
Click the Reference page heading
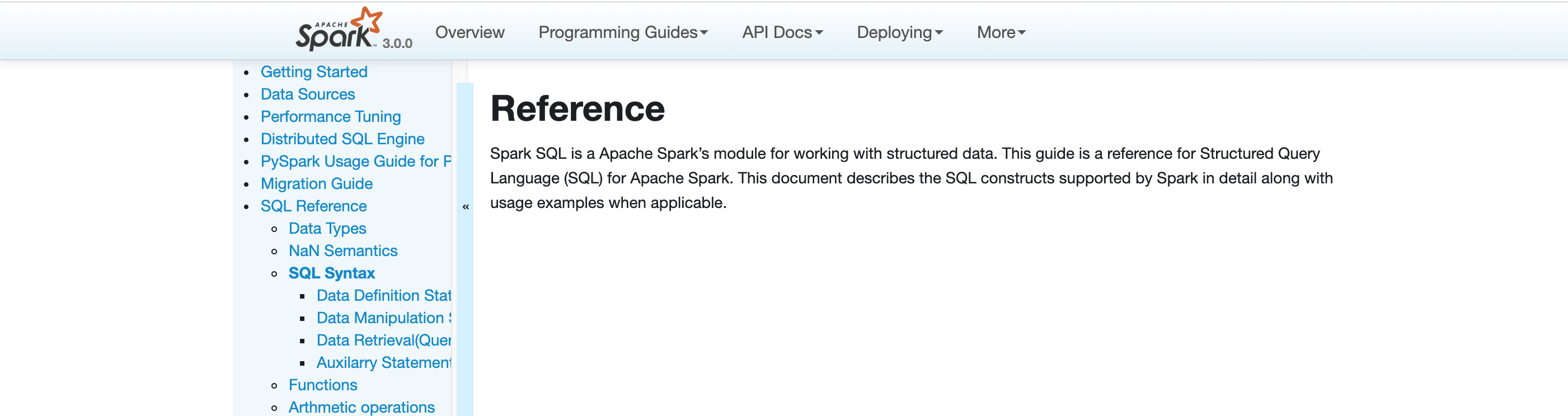577,109
